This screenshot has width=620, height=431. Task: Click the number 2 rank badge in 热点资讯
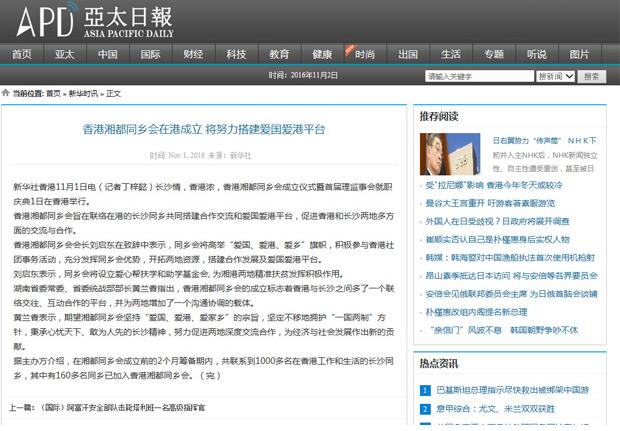click(x=426, y=408)
